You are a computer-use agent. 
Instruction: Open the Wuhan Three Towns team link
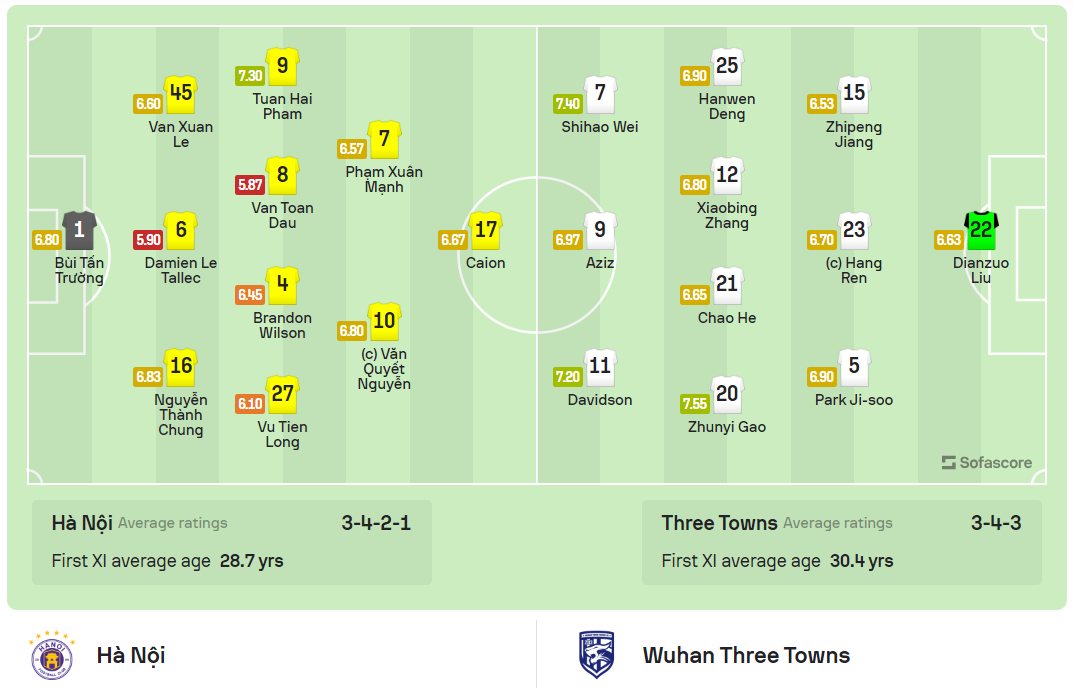(746, 656)
